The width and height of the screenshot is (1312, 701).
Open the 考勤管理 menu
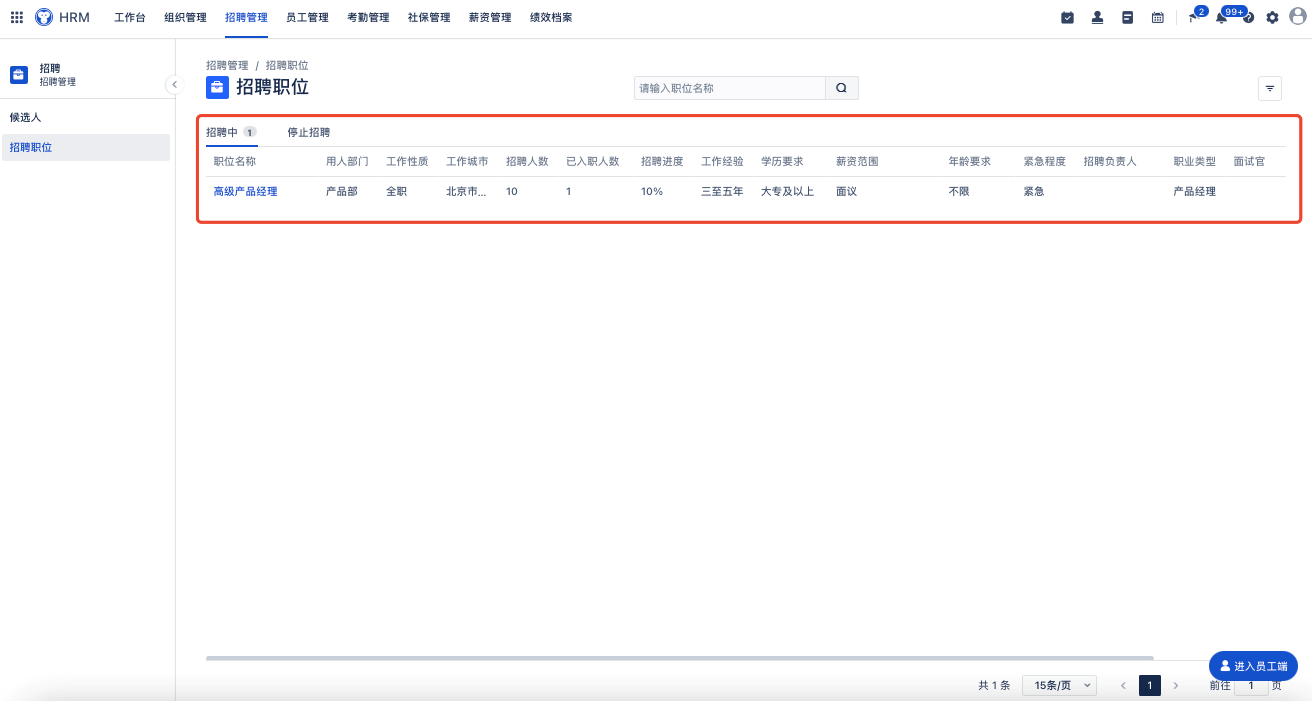[368, 18]
